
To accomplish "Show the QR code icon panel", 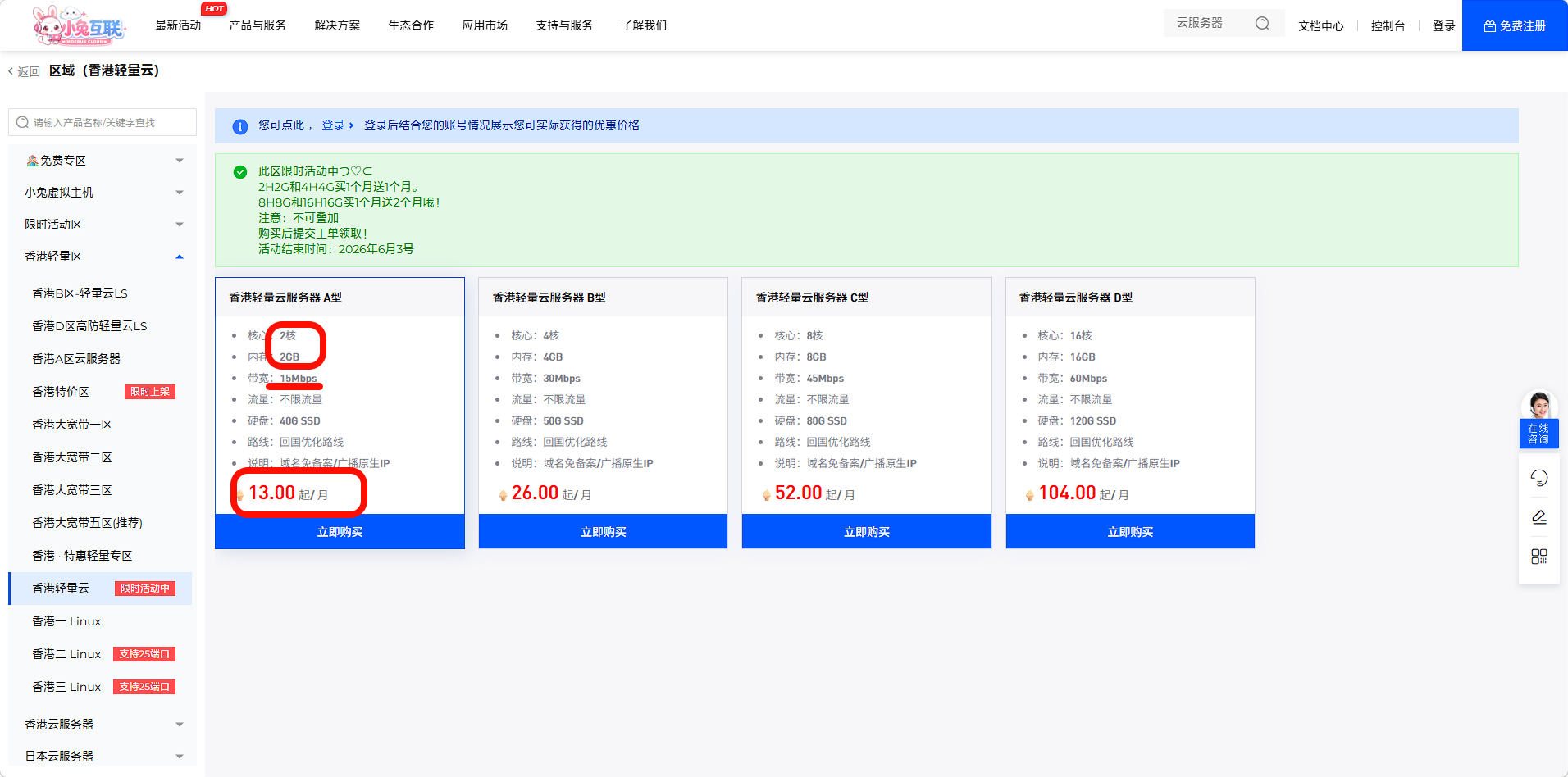I will click(x=1538, y=557).
